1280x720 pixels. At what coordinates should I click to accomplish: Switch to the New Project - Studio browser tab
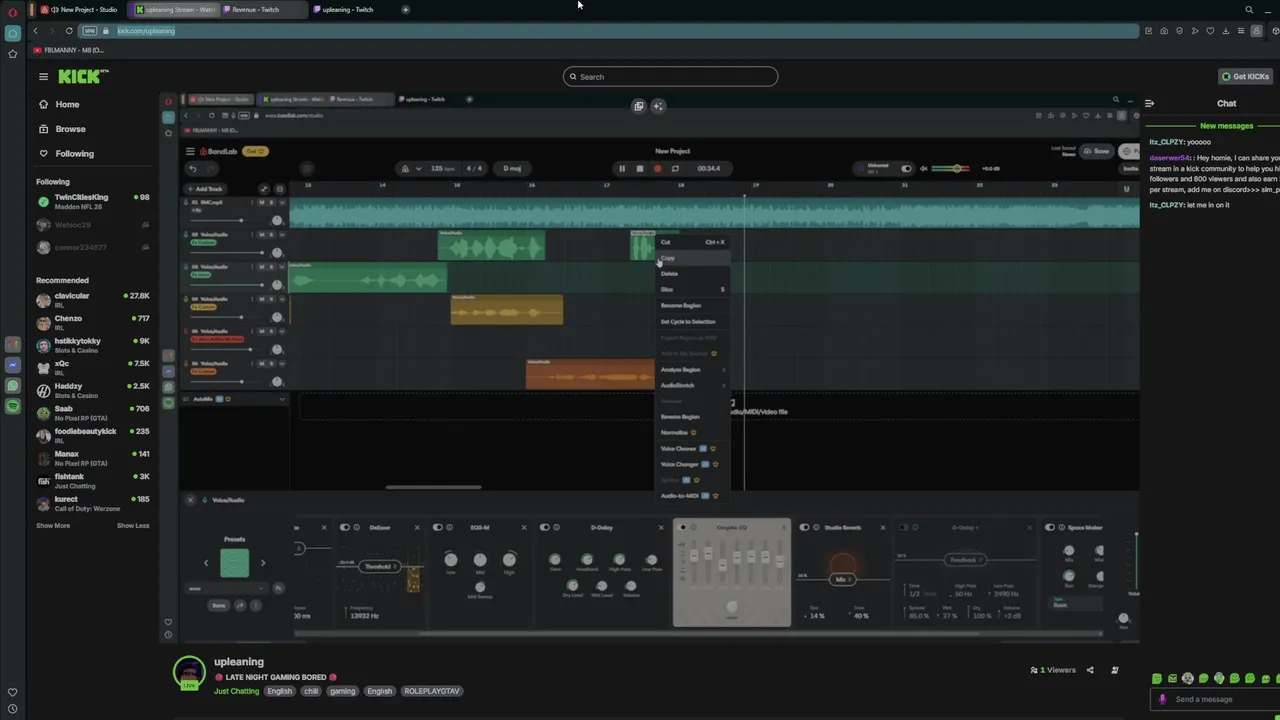pyautogui.click(x=82, y=9)
